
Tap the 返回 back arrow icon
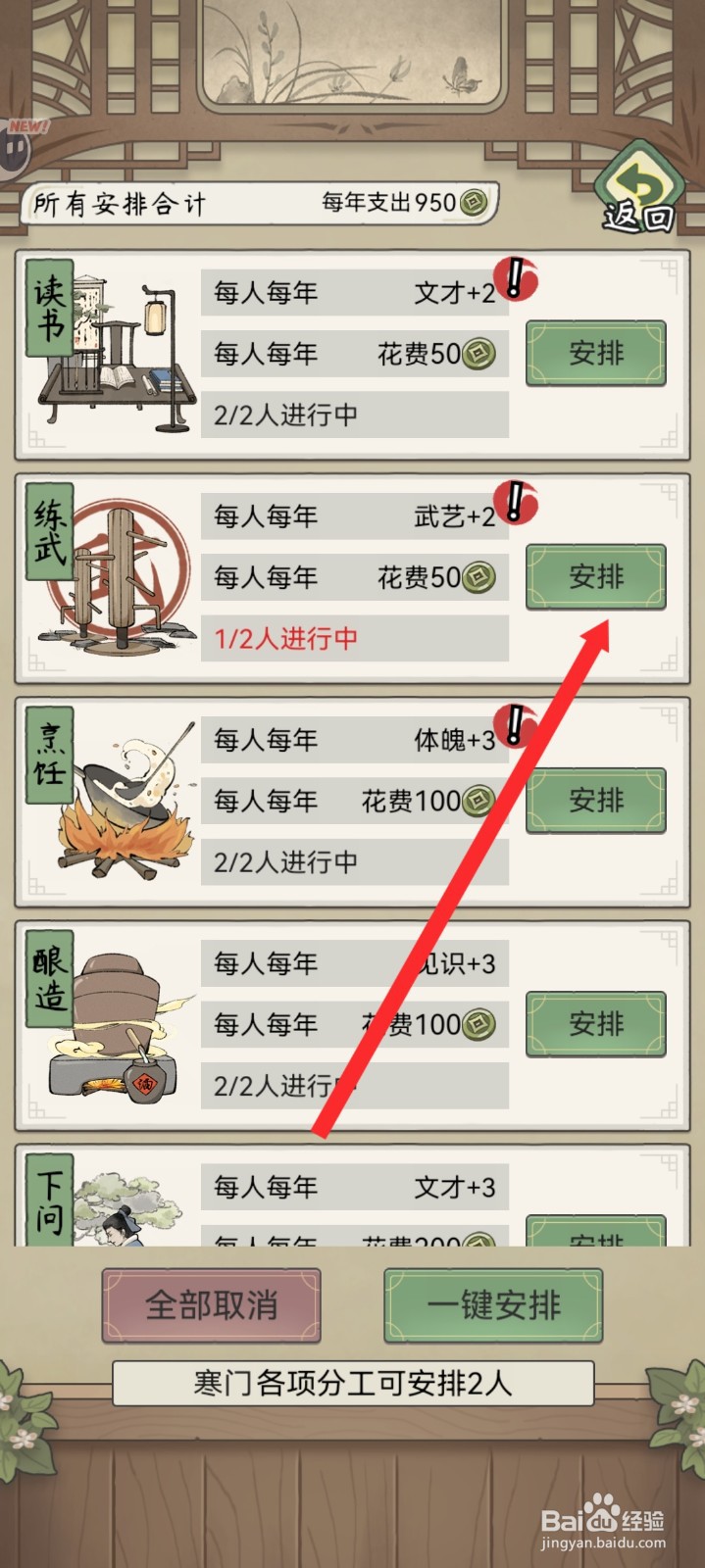click(x=637, y=188)
